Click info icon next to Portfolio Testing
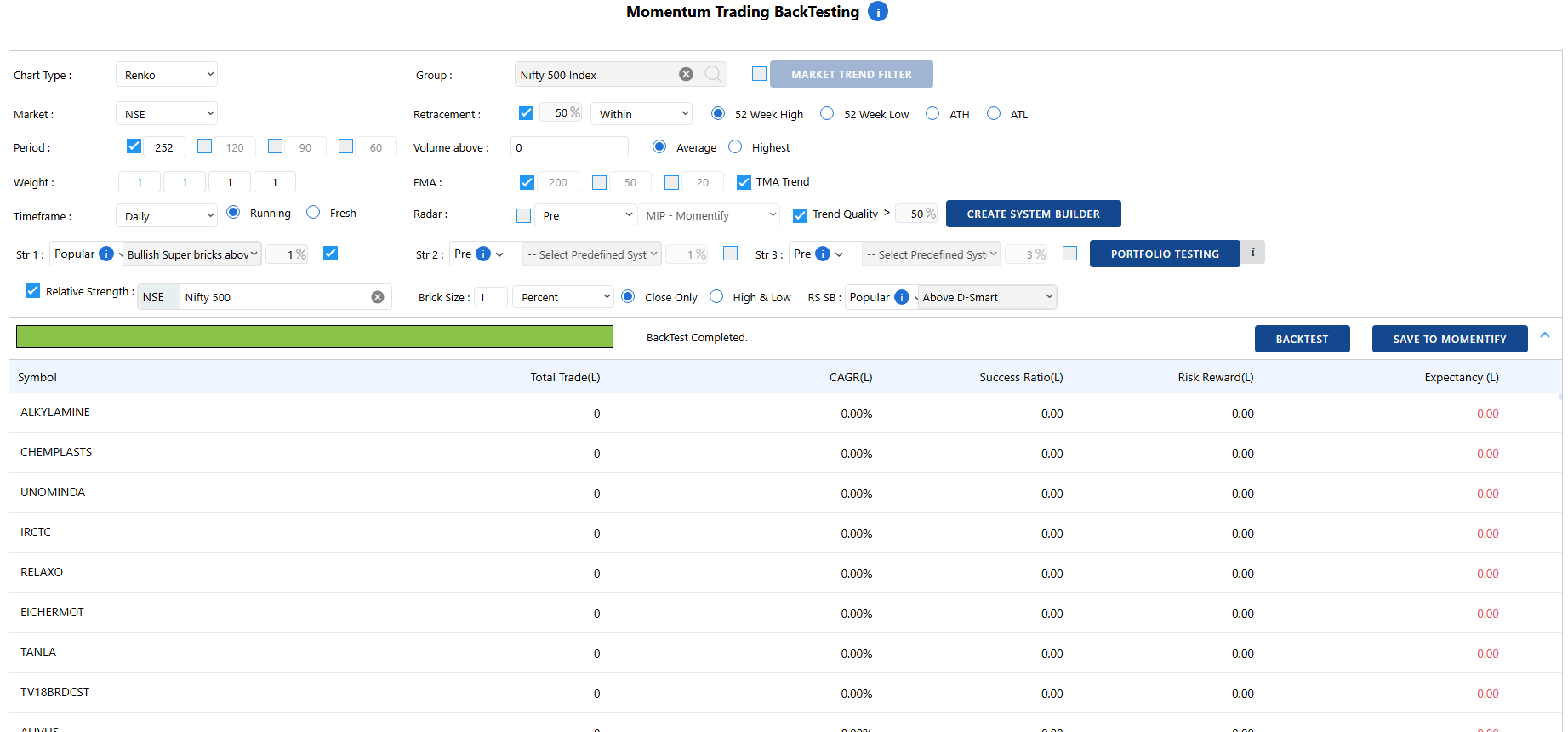The width and height of the screenshot is (1568, 732). pyautogui.click(x=1252, y=253)
